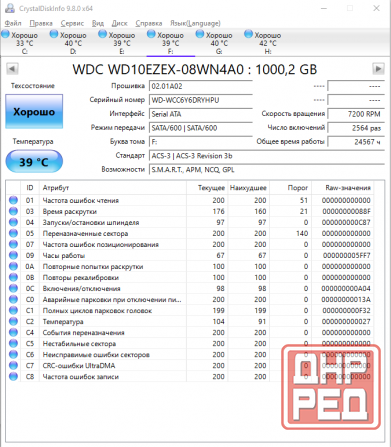Click power-on count 2564 раз
Viewport: 391px width, 447px height.
[x=356, y=128]
